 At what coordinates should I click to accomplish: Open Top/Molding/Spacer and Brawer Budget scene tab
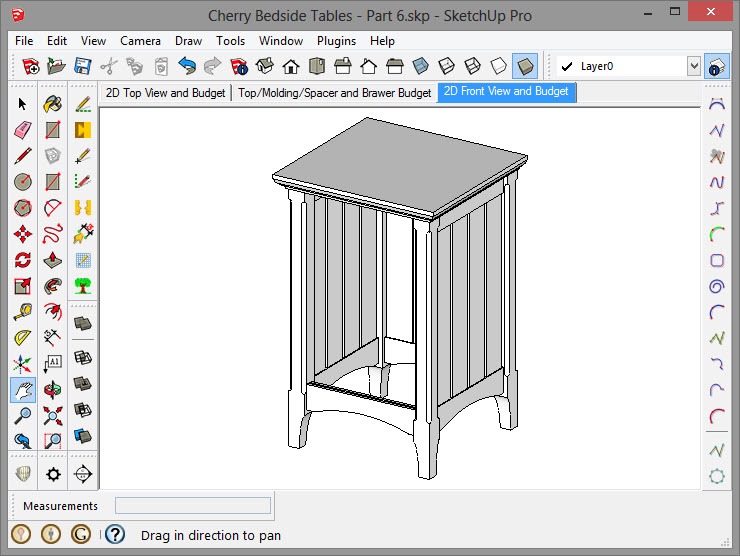click(x=334, y=93)
